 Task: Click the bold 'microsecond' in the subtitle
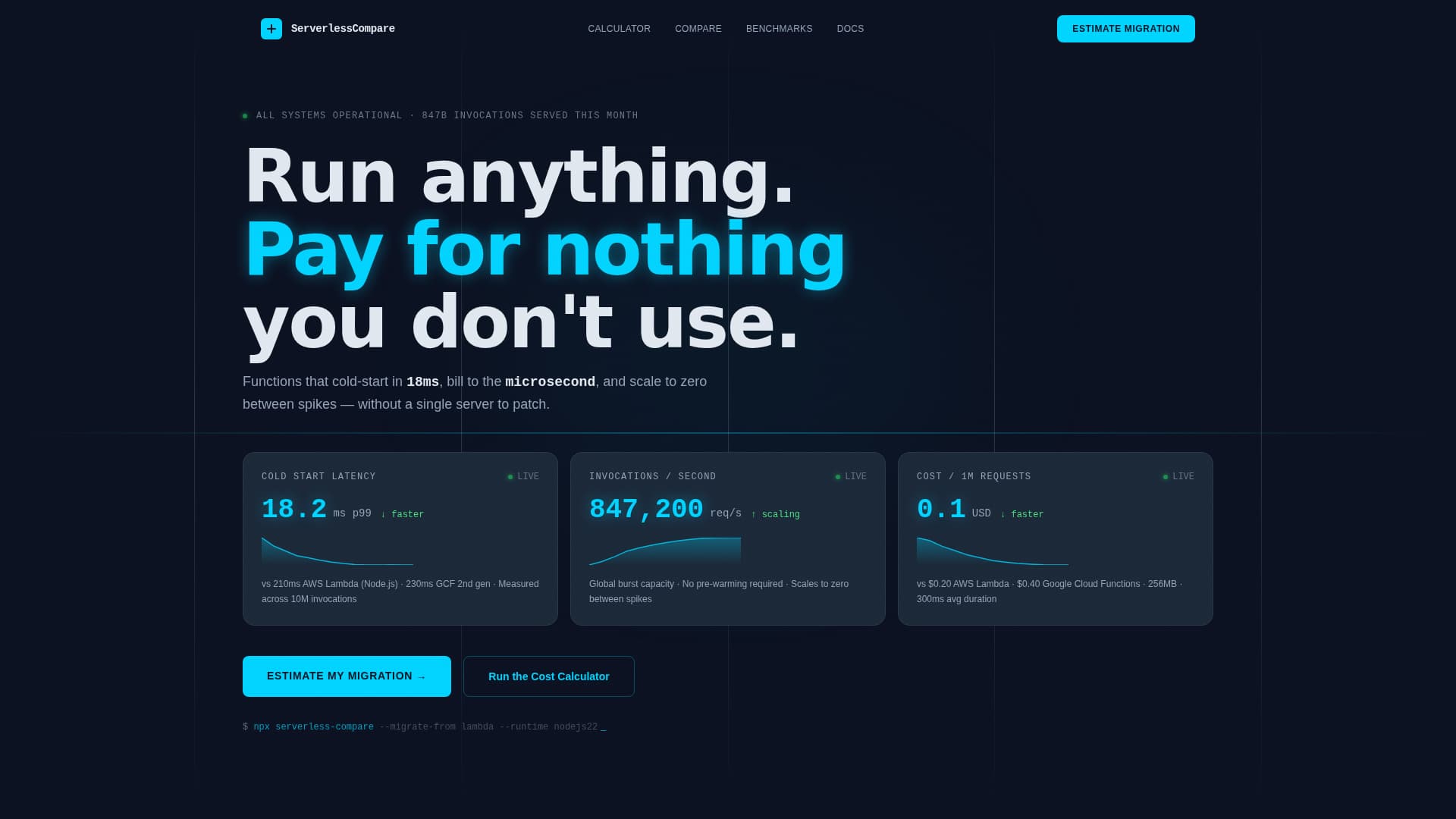coord(550,381)
